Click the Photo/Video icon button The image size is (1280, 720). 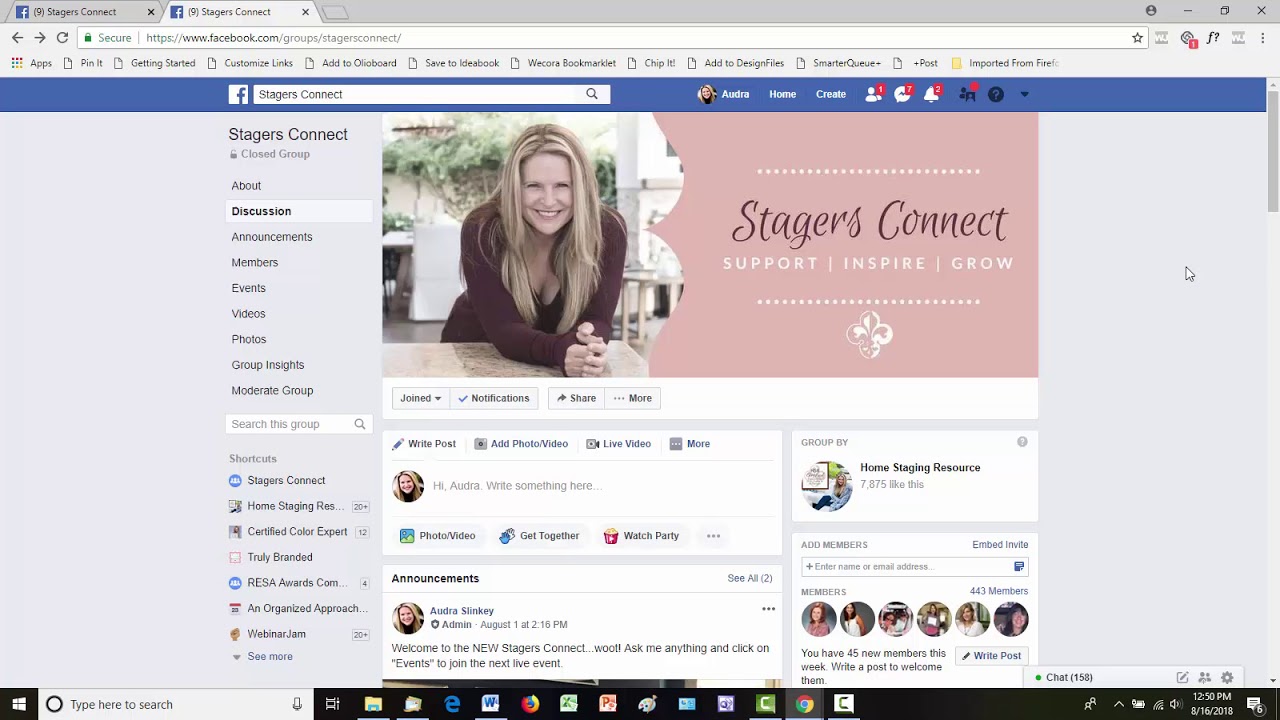[438, 536]
